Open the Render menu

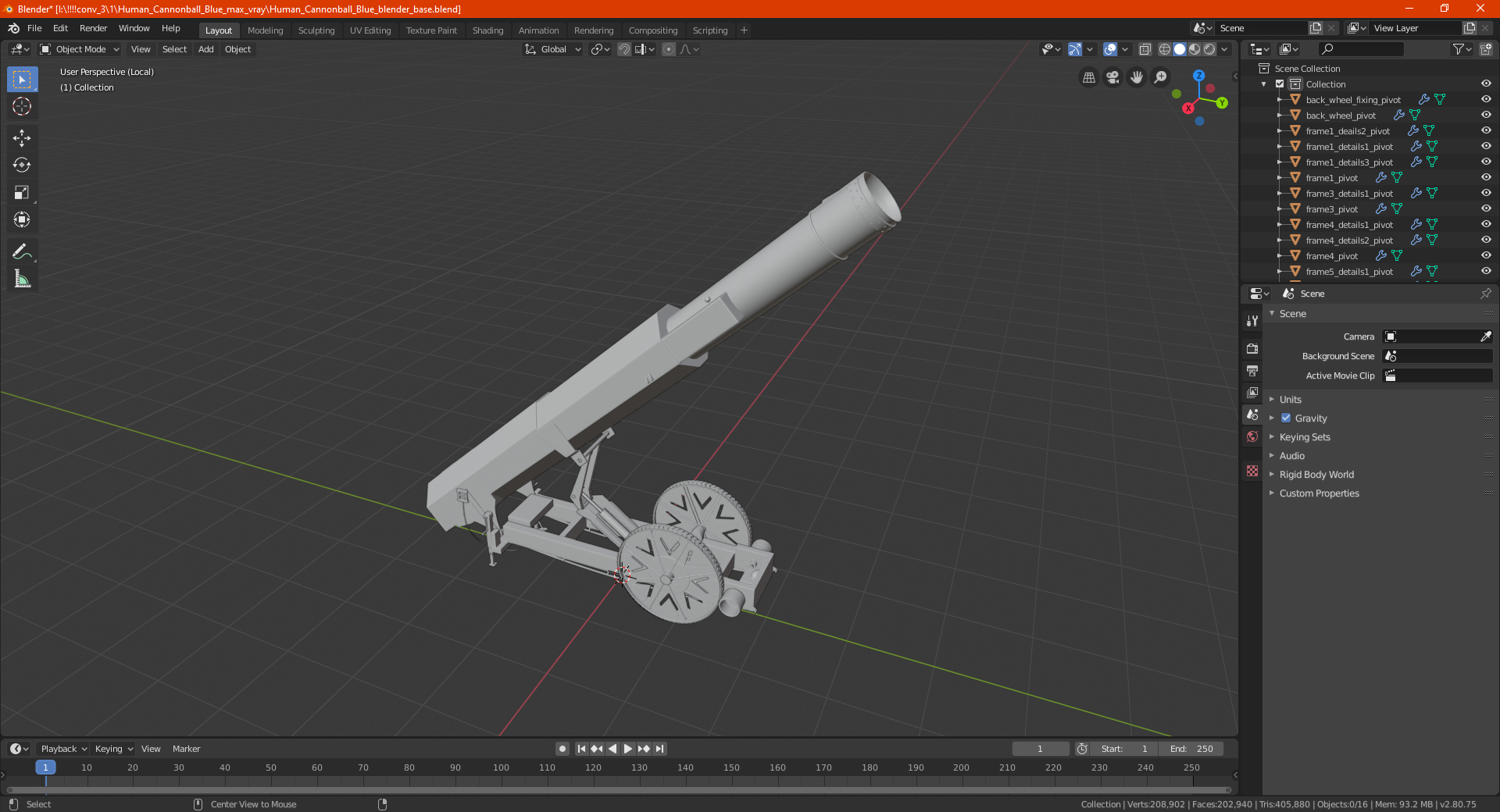coord(93,28)
